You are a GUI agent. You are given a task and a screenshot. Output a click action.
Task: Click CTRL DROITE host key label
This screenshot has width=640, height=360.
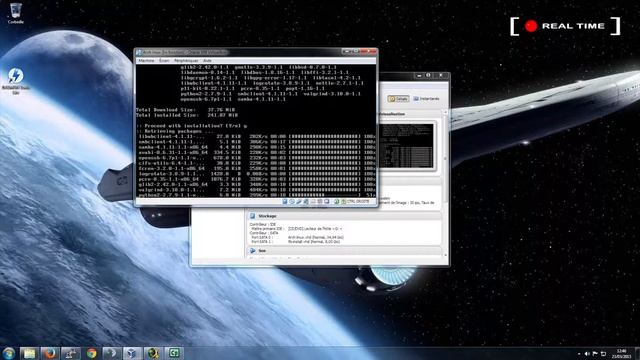point(358,202)
